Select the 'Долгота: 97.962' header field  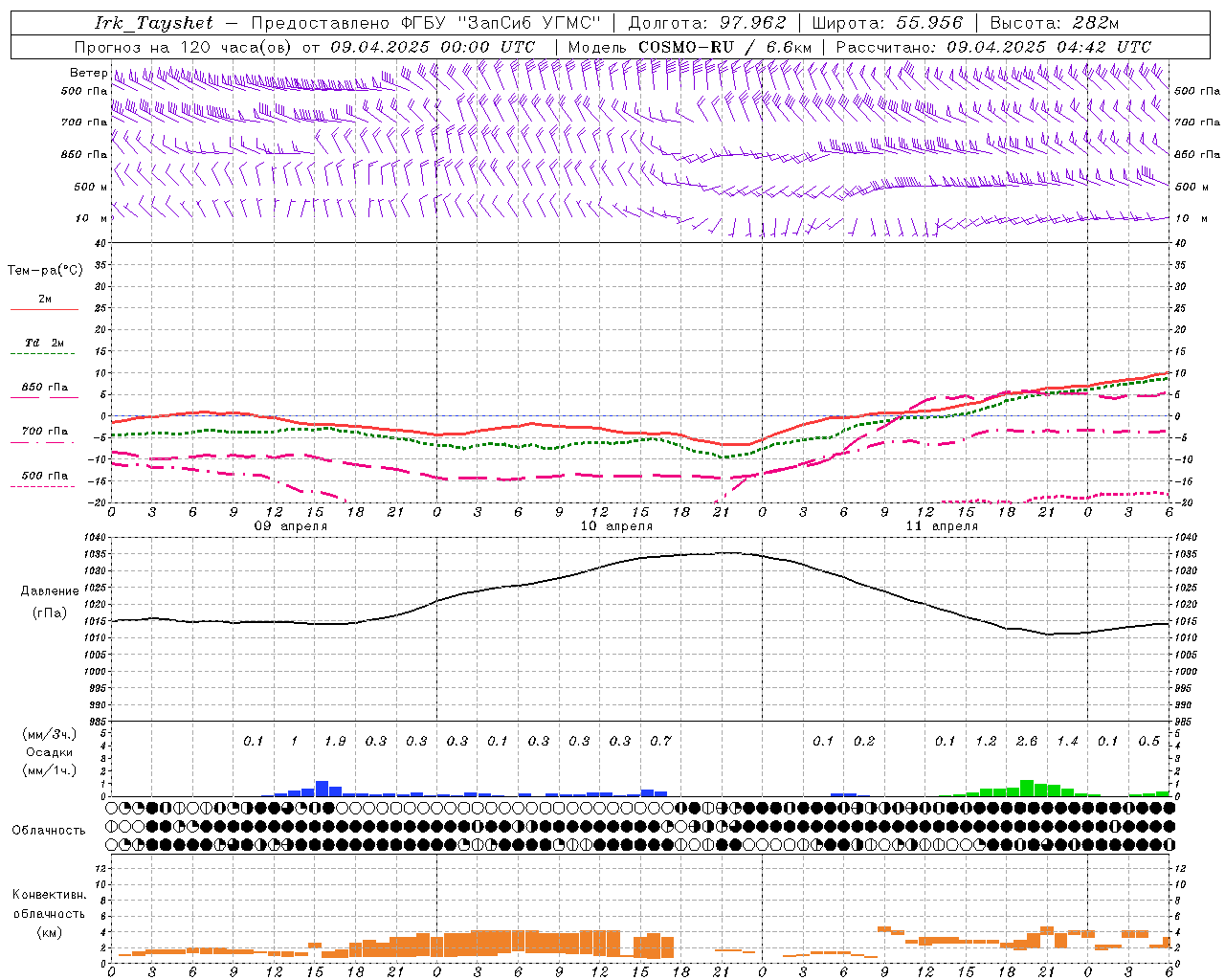click(x=706, y=23)
